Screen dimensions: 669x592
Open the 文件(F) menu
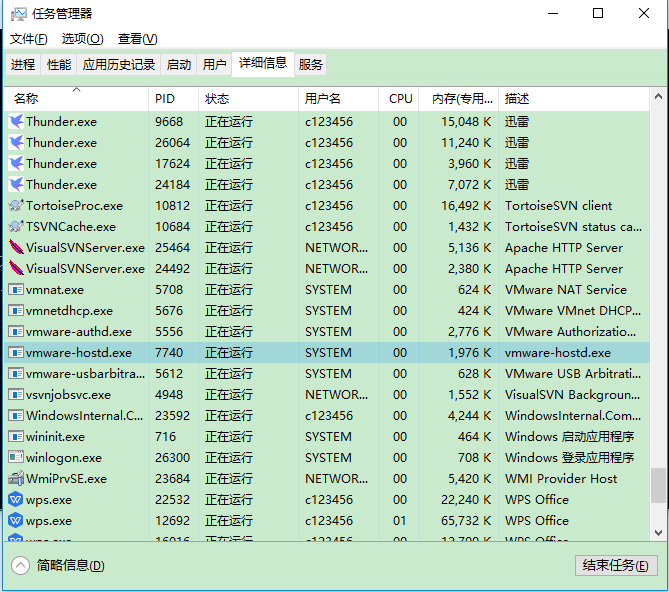tap(29, 39)
